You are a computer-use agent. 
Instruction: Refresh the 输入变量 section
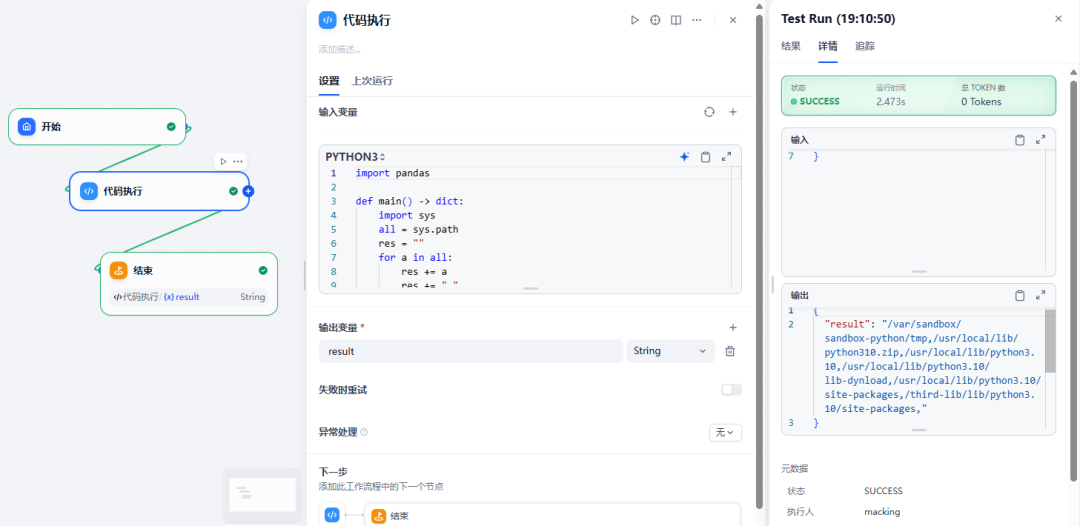[709, 112]
